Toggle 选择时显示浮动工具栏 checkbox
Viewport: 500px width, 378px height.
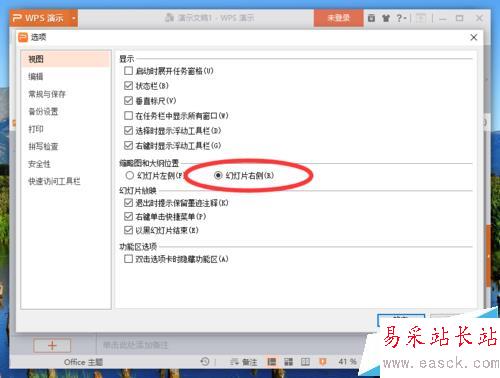pos(128,130)
